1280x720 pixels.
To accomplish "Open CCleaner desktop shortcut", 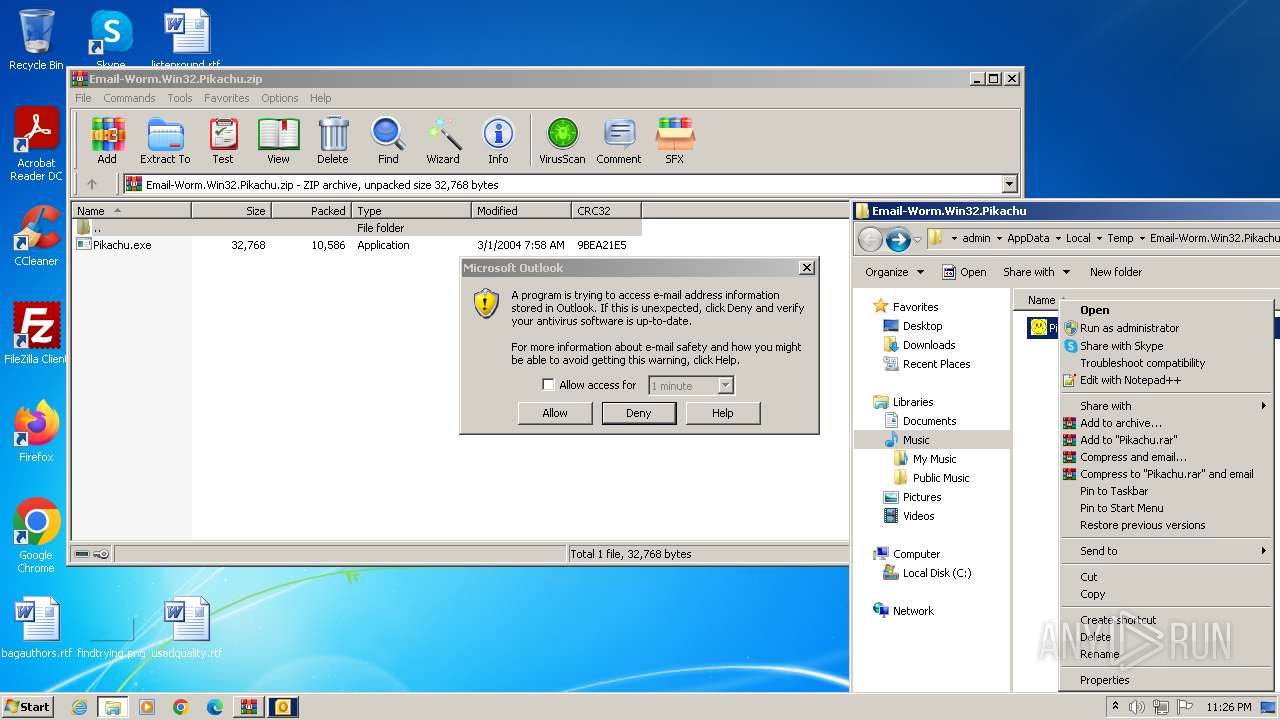I will (36, 236).
